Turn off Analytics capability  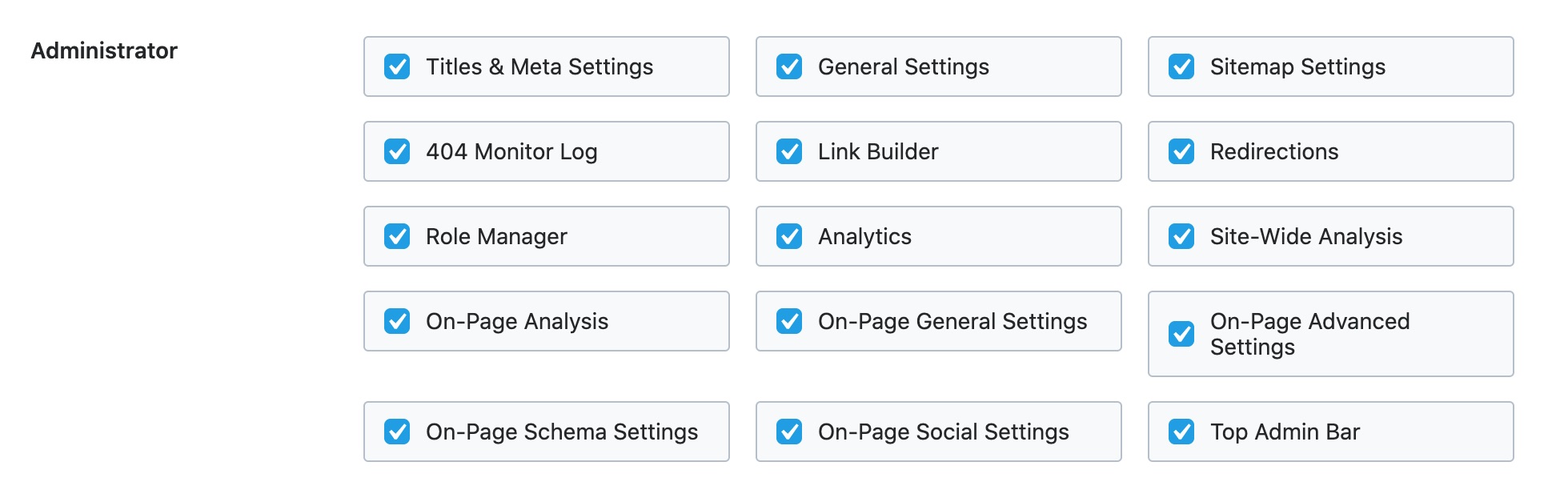(789, 236)
